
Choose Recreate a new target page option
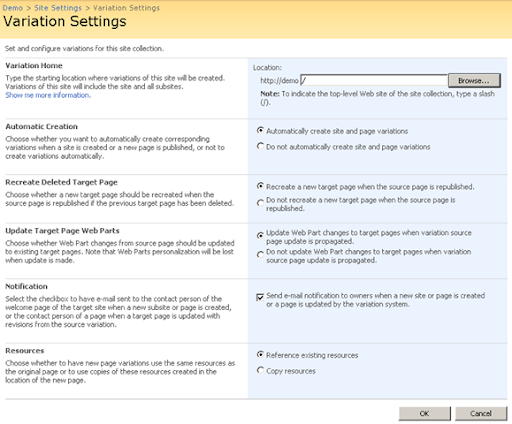260,186
